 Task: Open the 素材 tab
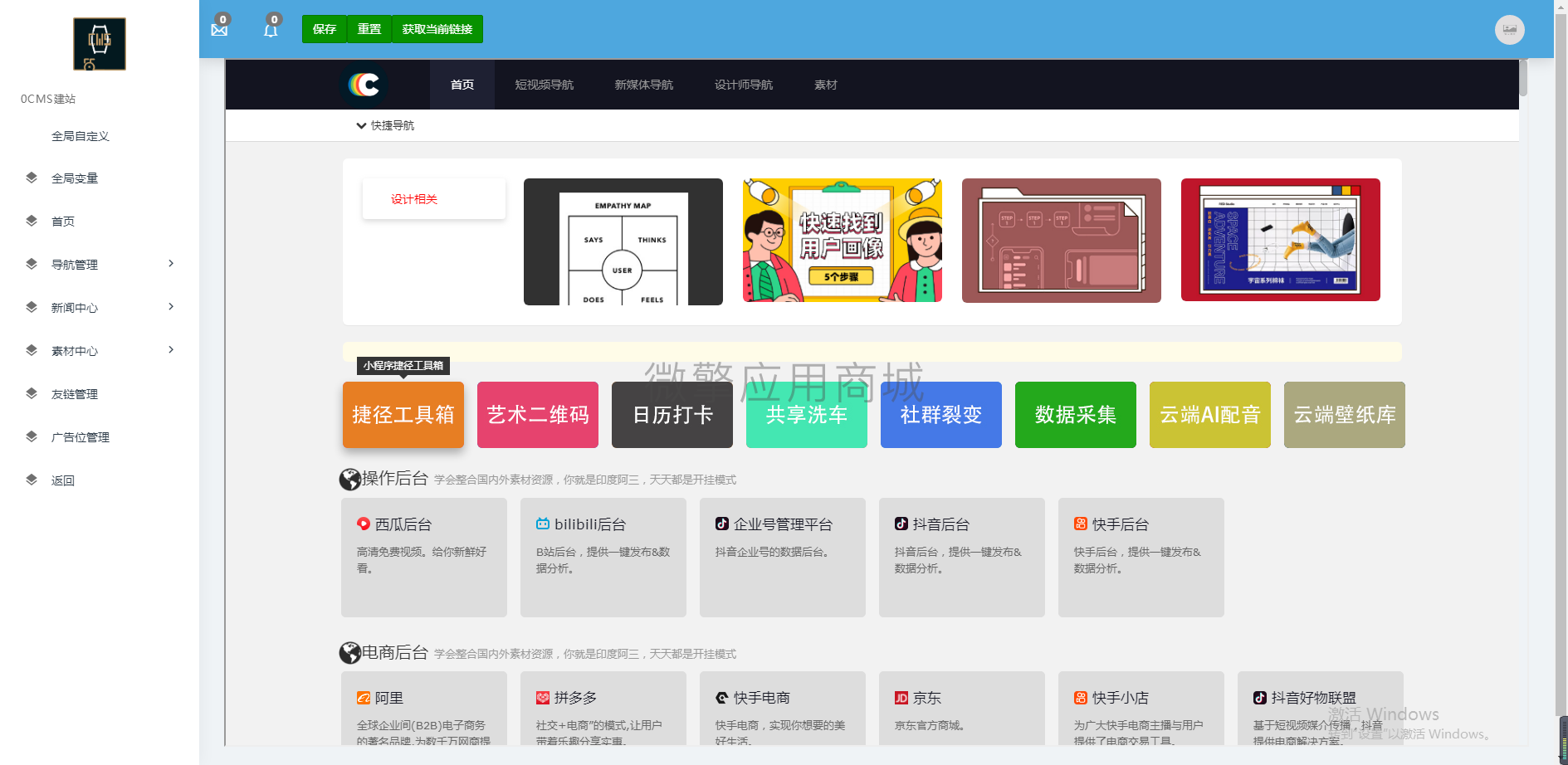tap(826, 85)
